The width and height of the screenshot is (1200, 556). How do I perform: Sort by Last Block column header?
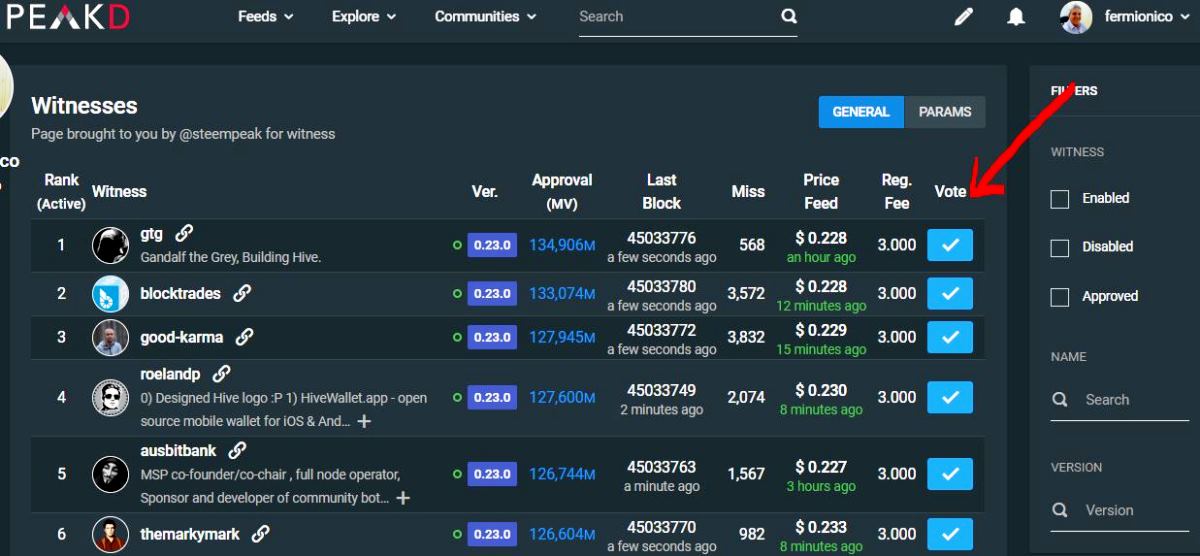tap(662, 192)
